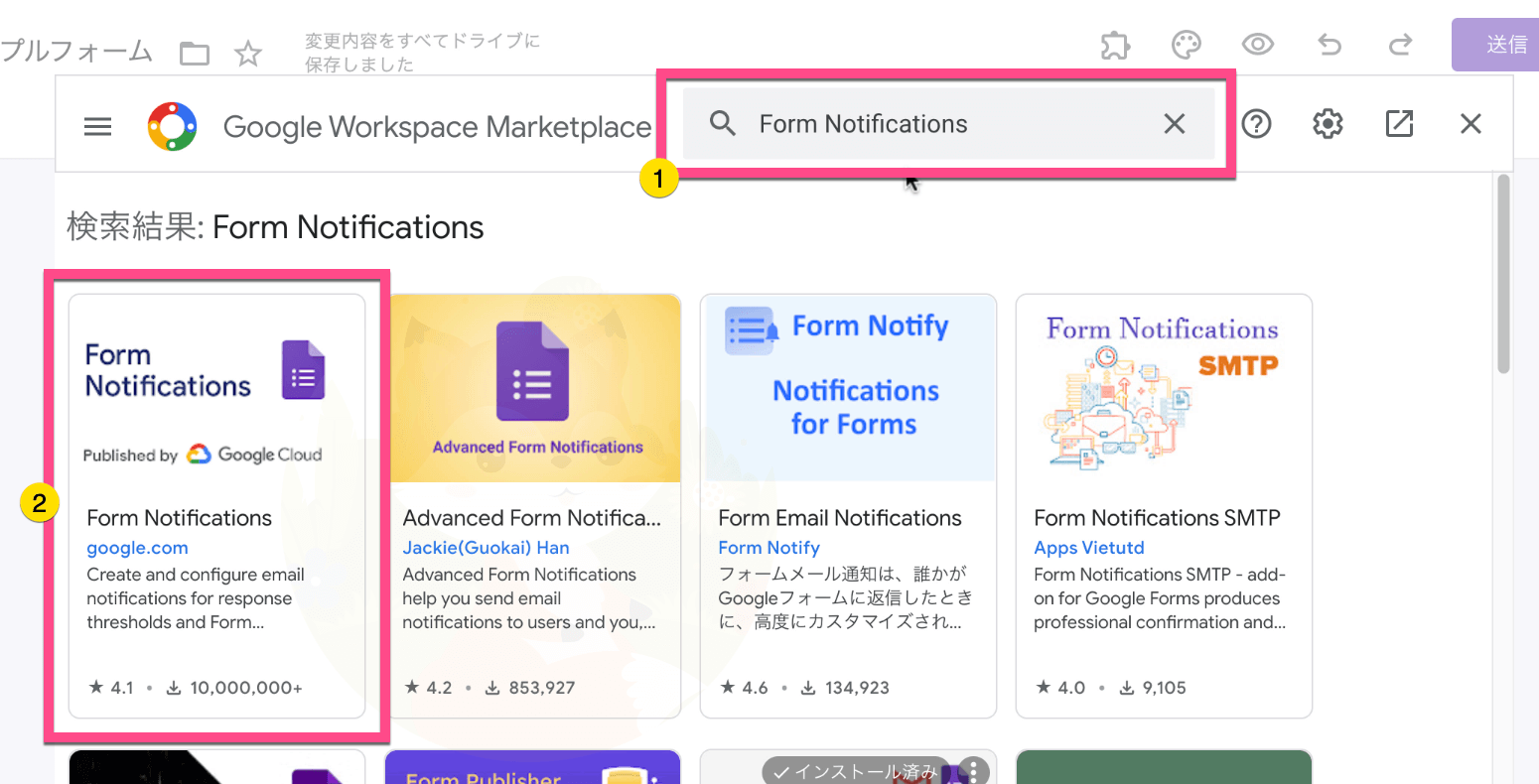The image size is (1539, 784).
Task: Open the Marketplace hamburger menu
Action: click(97, 126)
